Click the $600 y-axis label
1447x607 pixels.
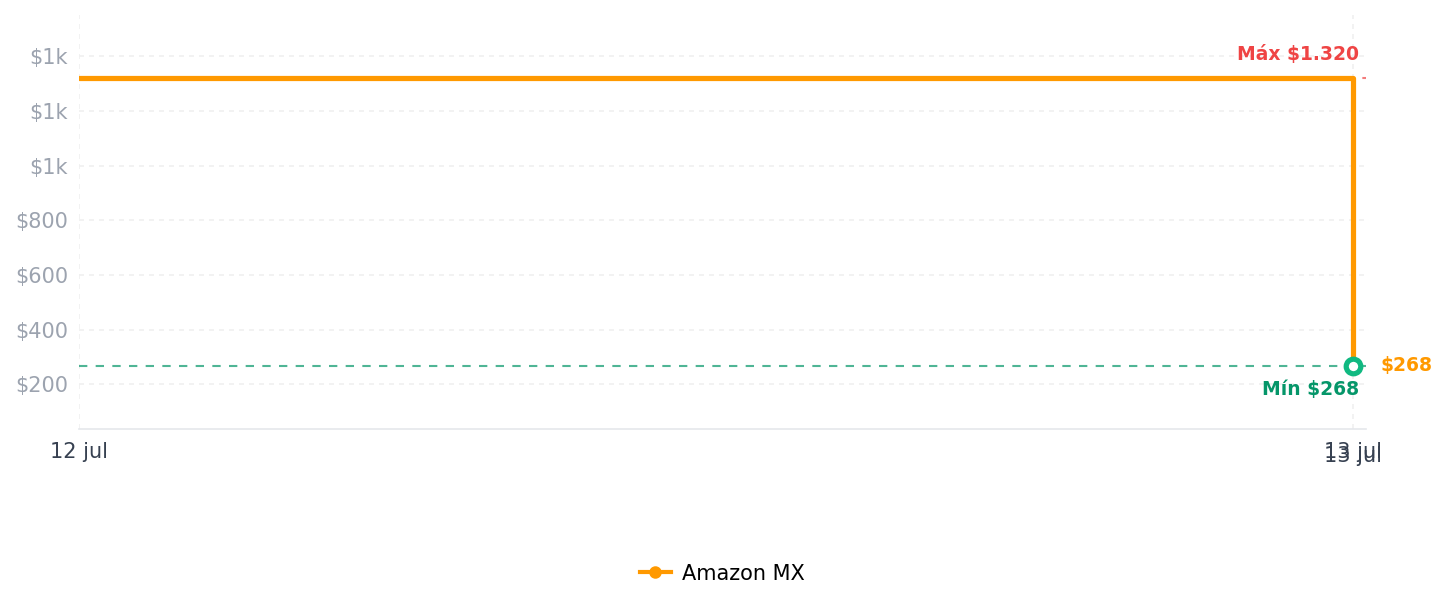[42, 276]
